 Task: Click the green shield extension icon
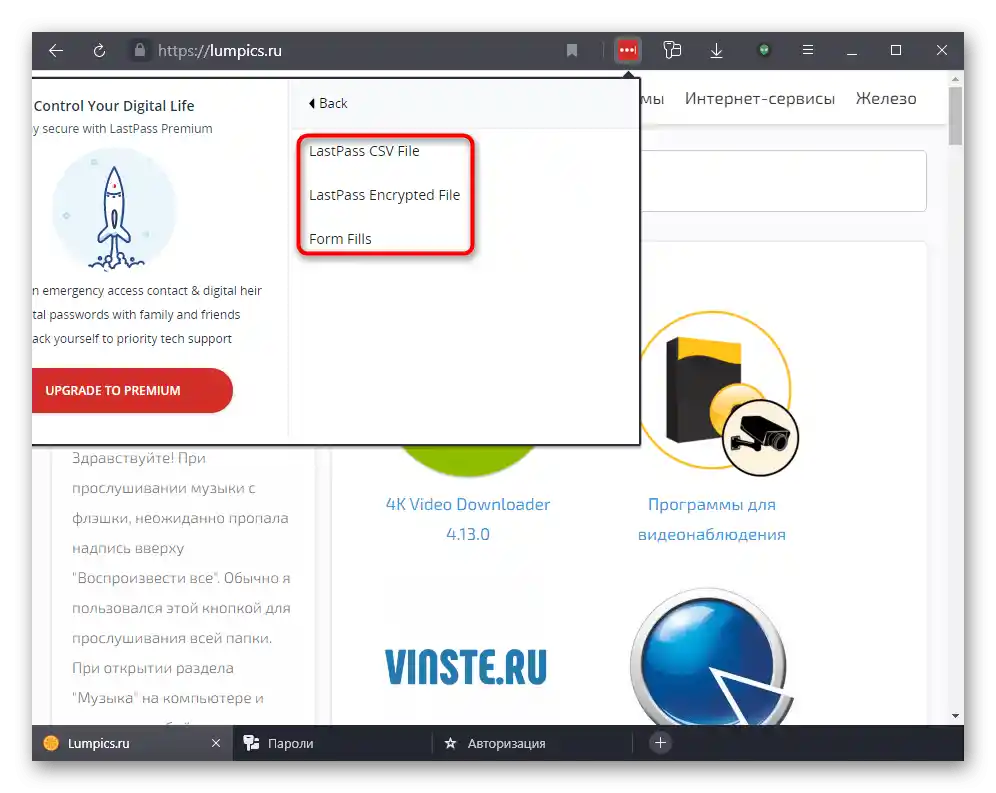[764, 50]
